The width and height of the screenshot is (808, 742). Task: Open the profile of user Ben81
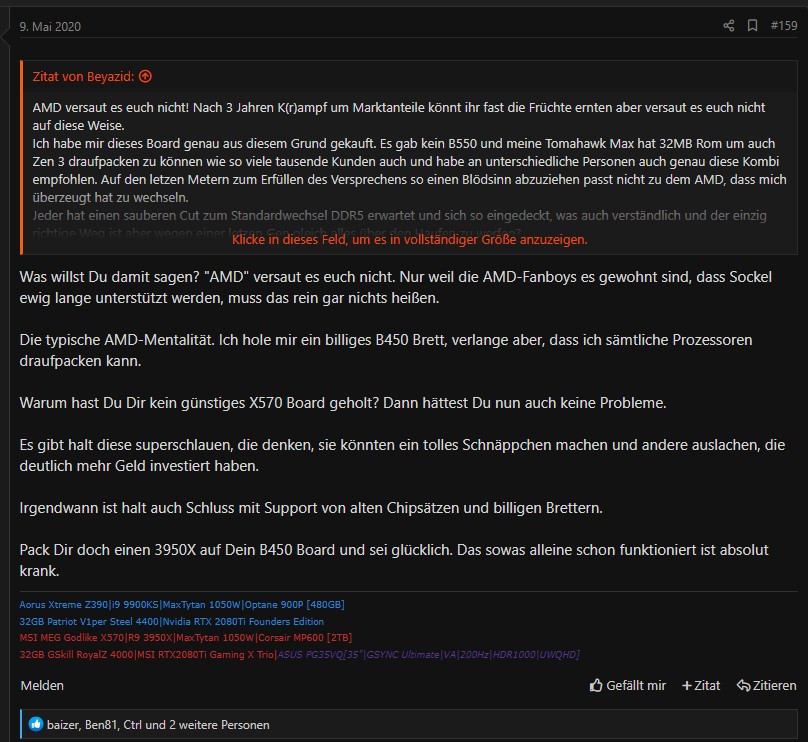[101, 724]
